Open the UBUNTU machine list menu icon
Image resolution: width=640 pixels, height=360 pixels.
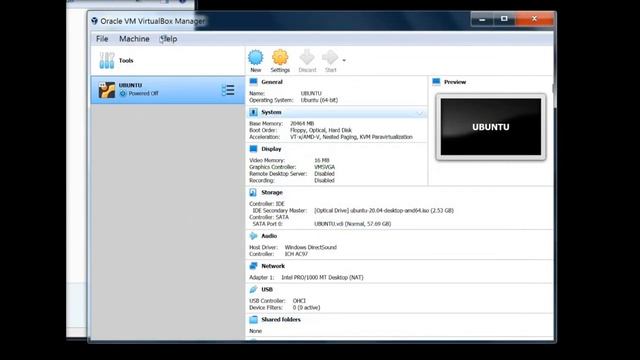click(x=228, y=90)
